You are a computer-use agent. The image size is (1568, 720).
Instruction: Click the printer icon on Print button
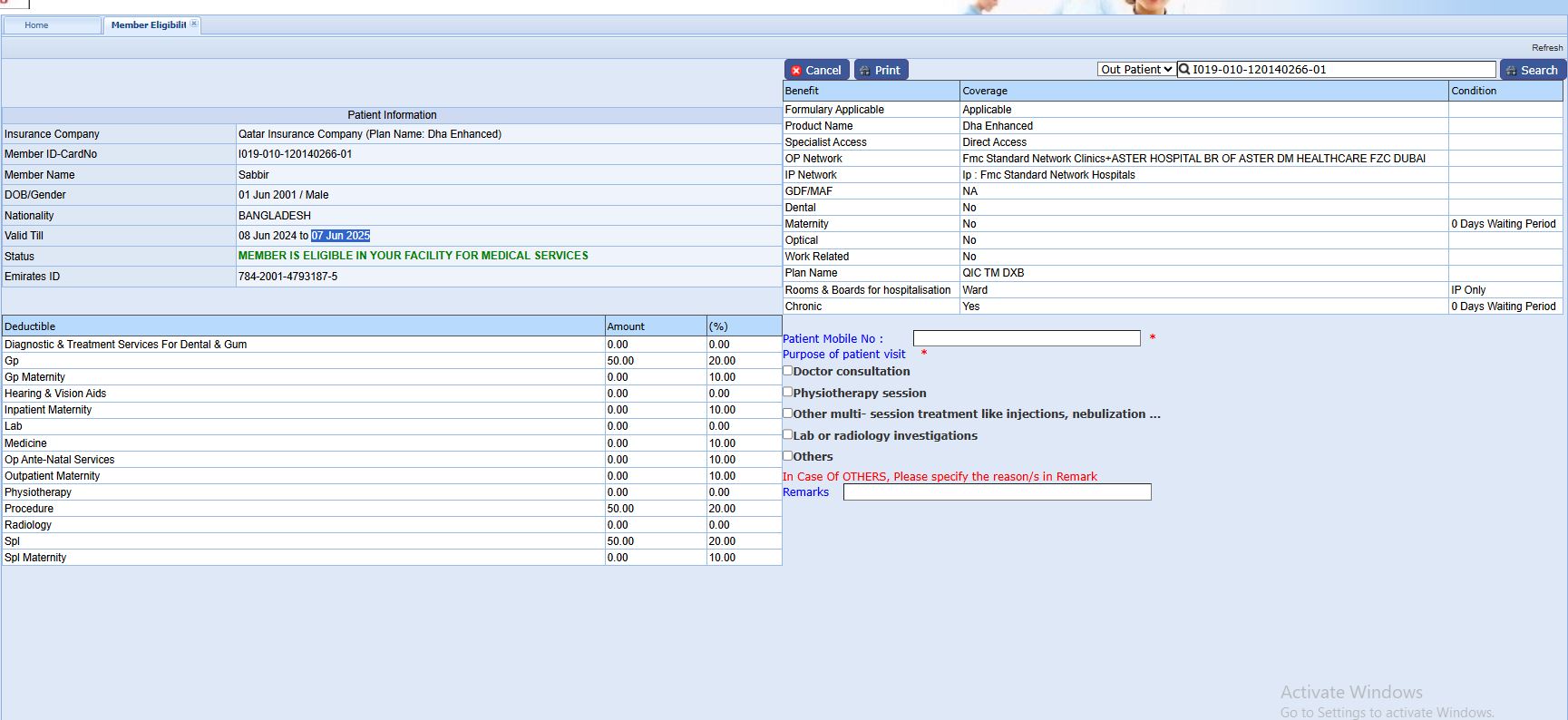(865, 71)
